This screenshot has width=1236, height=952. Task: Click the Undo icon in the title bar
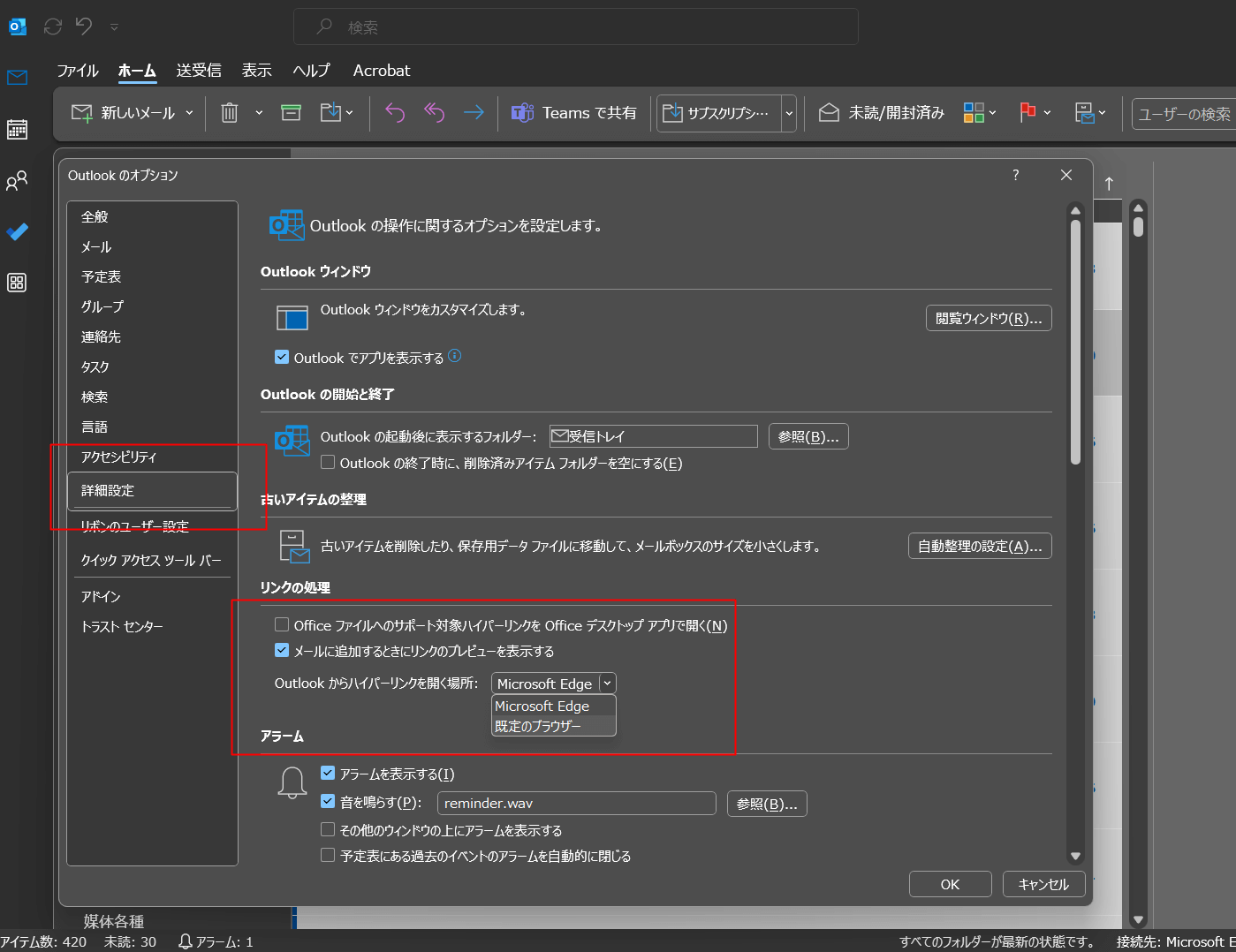[84, 26]
